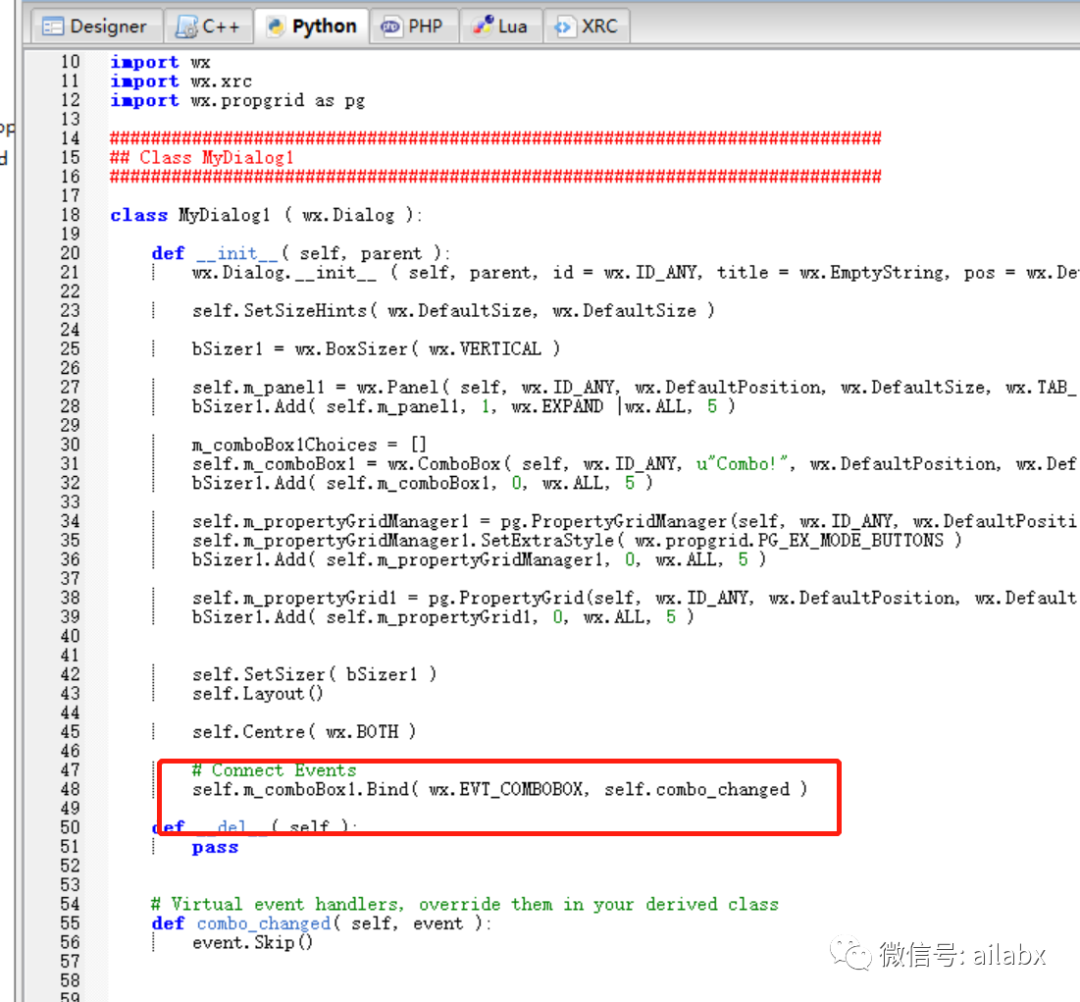Click the 'm_comboBox1Choices = []' line

(309, 445)
